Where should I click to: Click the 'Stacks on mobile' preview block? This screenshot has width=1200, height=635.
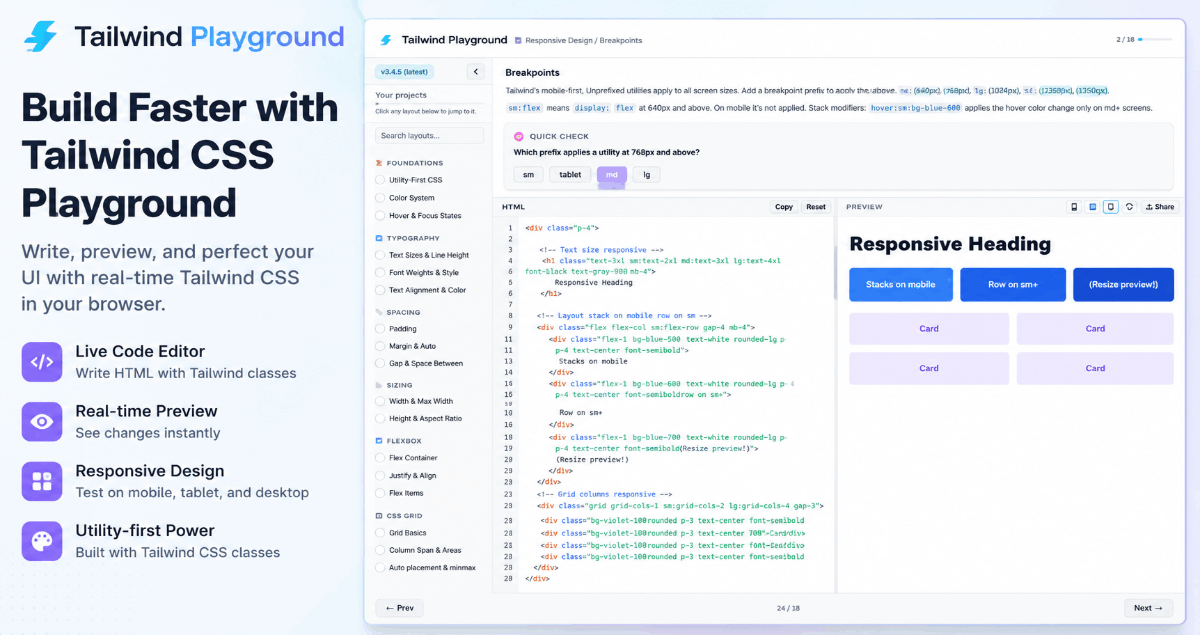tap(901, 284)
